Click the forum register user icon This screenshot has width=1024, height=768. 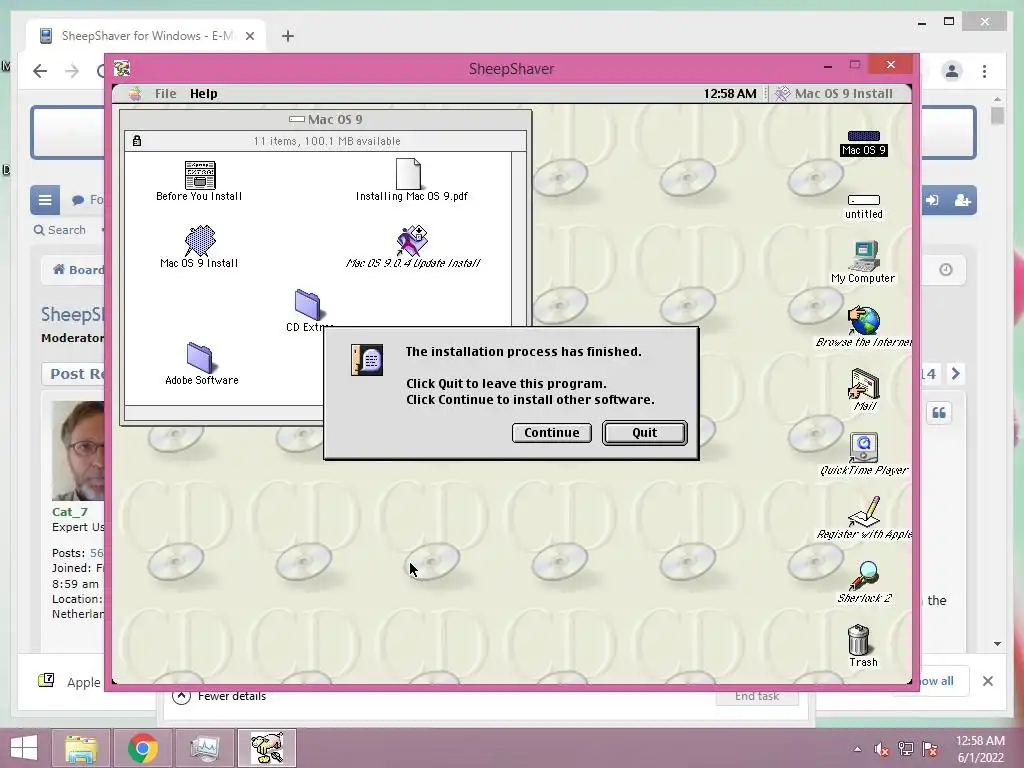(x=962, y=200)
